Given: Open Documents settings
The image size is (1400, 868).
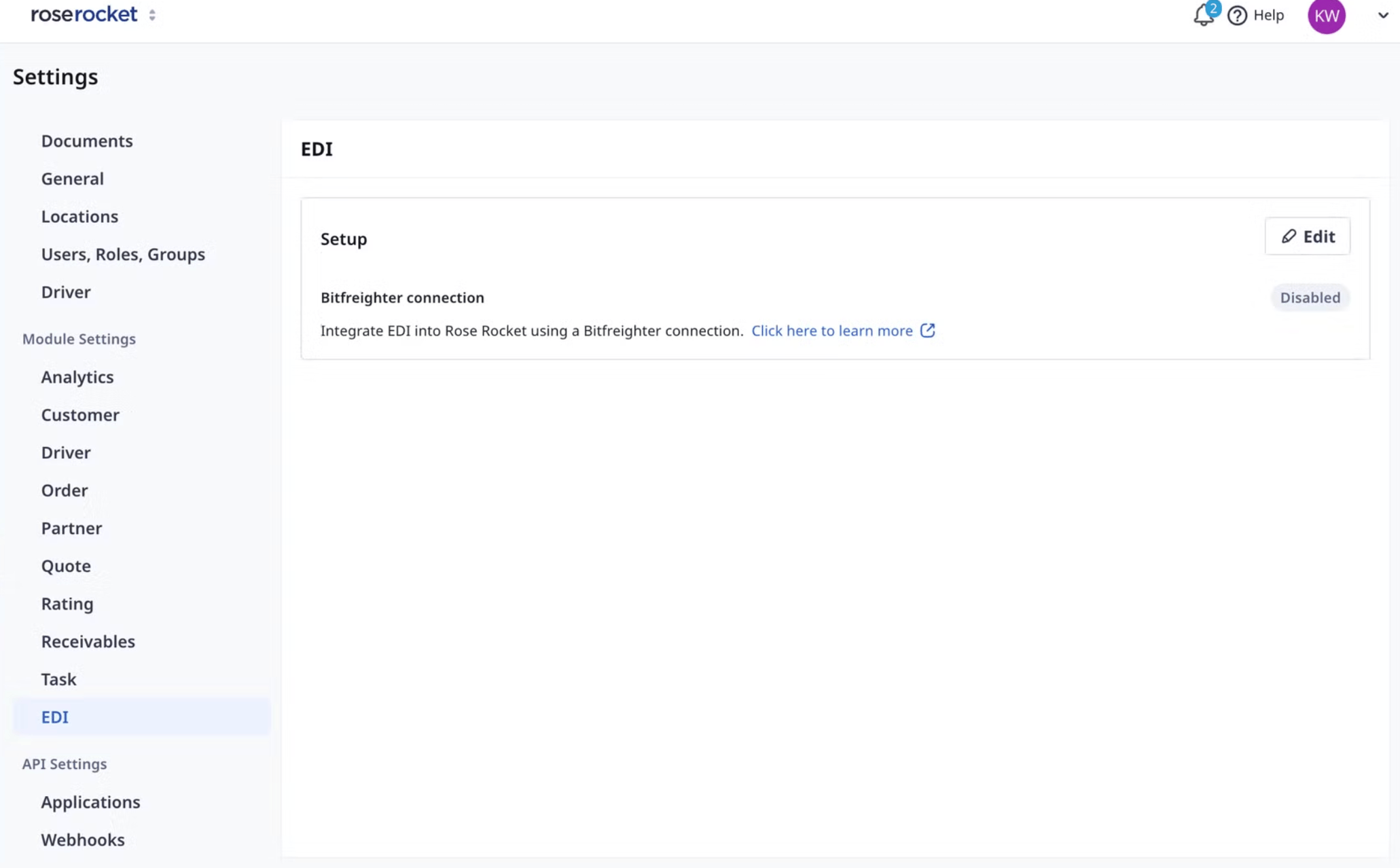Looking at the screenshot, I should coord(87,141).
